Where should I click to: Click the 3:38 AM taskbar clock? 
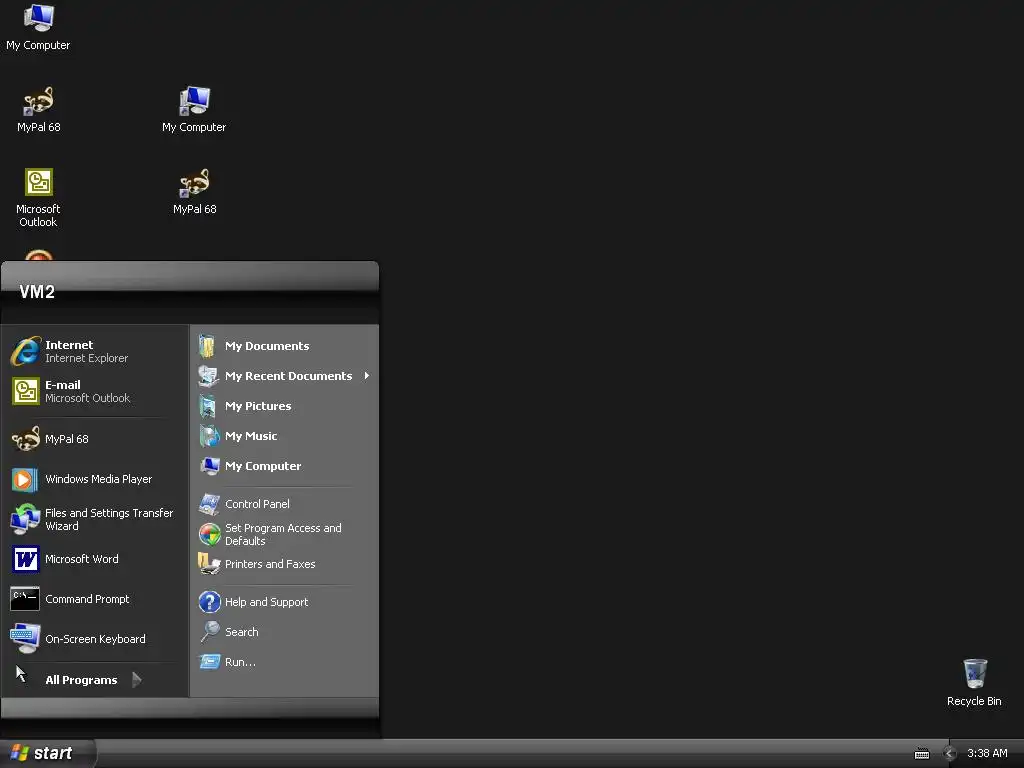tap(987, 754)
